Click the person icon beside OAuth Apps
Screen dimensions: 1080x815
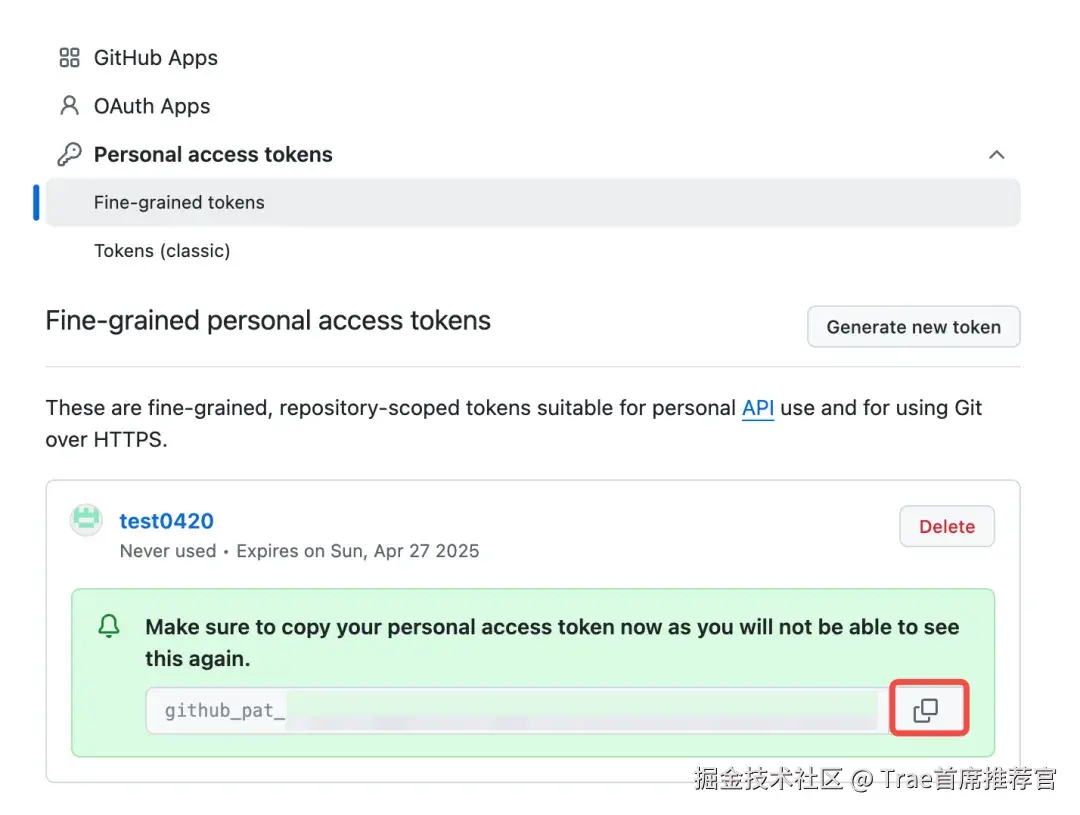pyautogui.click(x=70, y=105)
